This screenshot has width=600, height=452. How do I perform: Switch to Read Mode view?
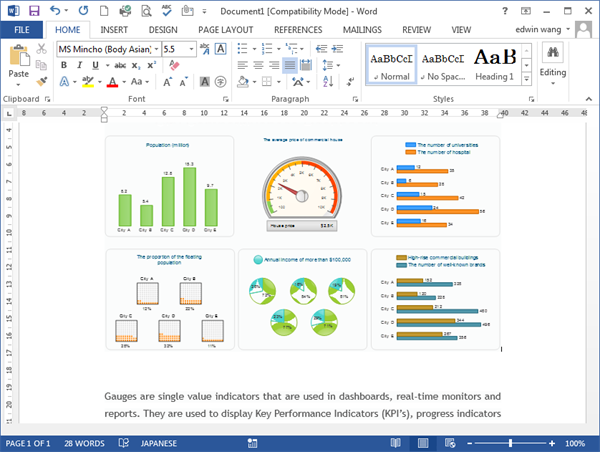pyautogui.click(x=395, y=443)
